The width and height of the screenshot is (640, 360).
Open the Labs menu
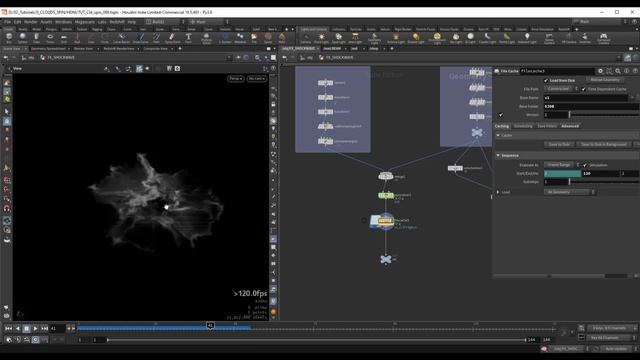[102, 22]
